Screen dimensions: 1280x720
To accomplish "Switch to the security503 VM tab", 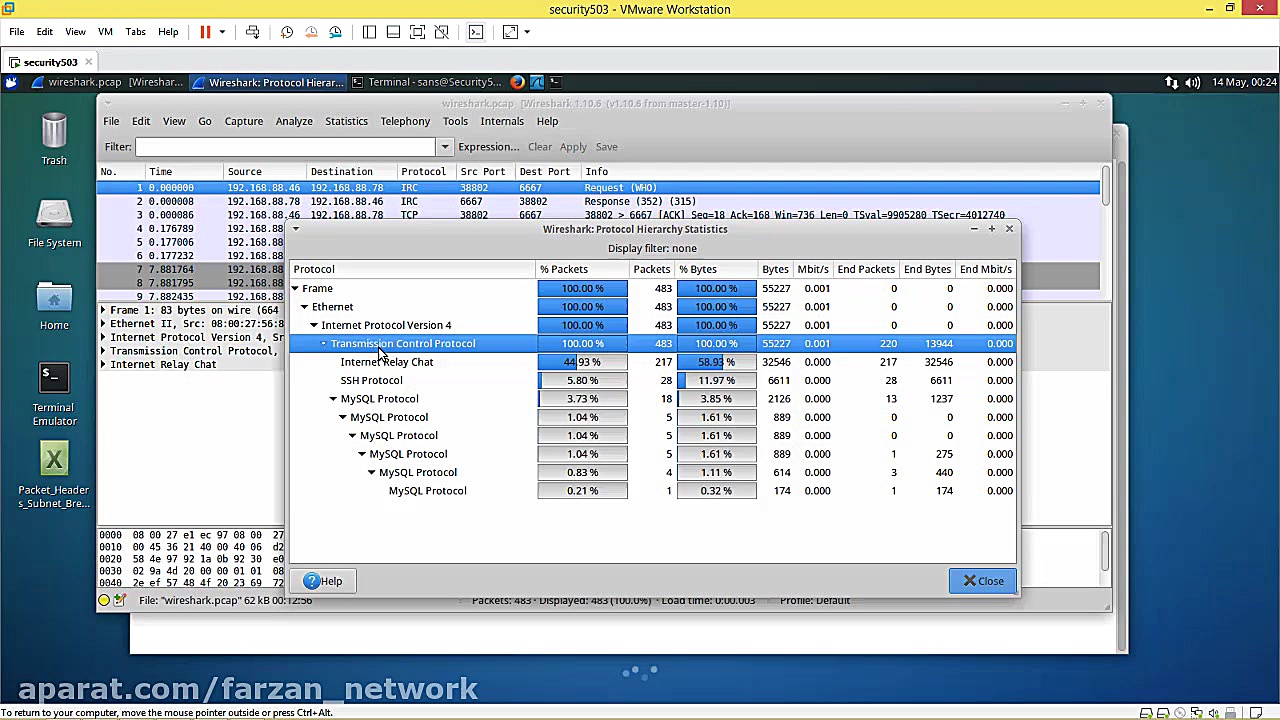I will pyautogui.click(x=50, y=62).
